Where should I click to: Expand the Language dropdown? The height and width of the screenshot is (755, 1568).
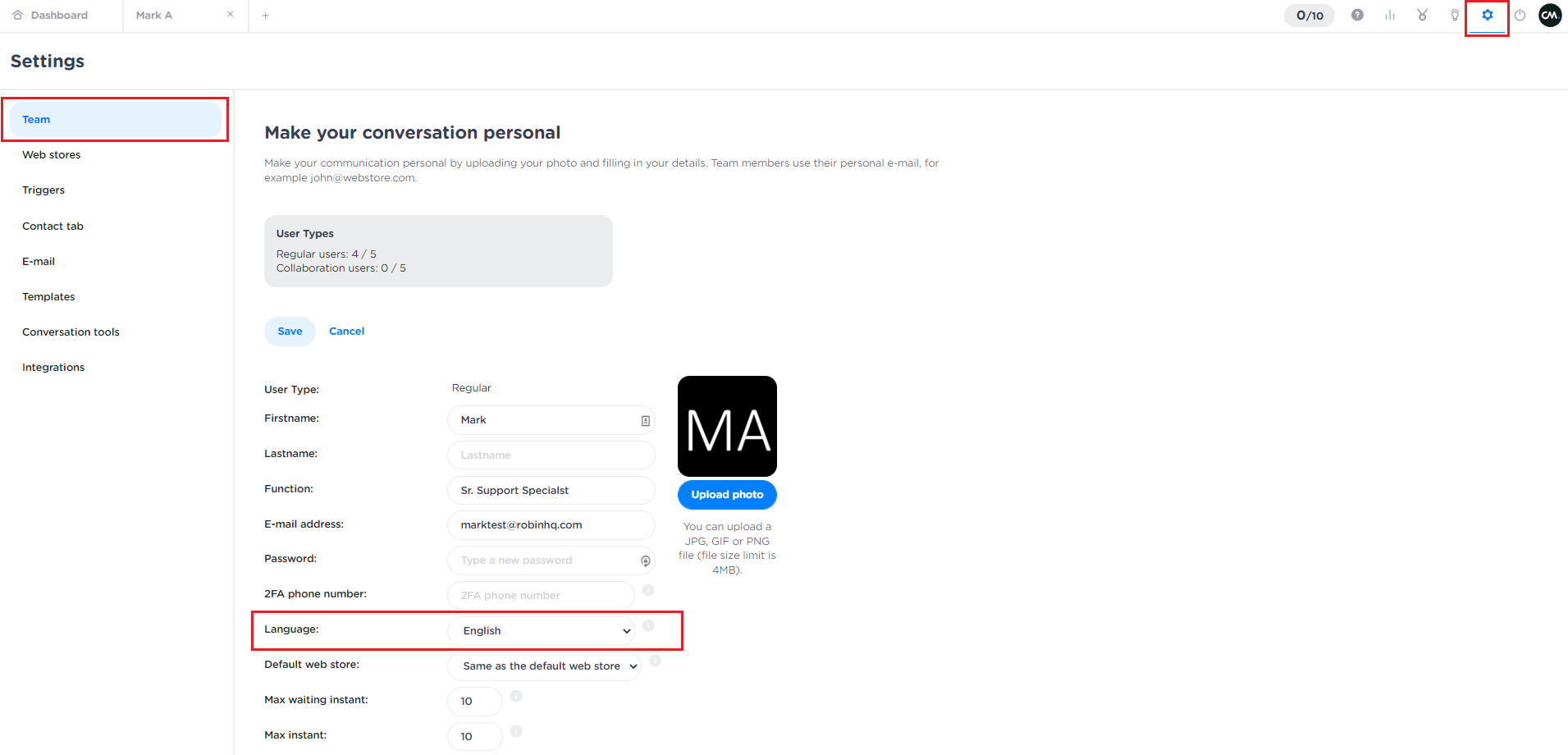point(542,631)
